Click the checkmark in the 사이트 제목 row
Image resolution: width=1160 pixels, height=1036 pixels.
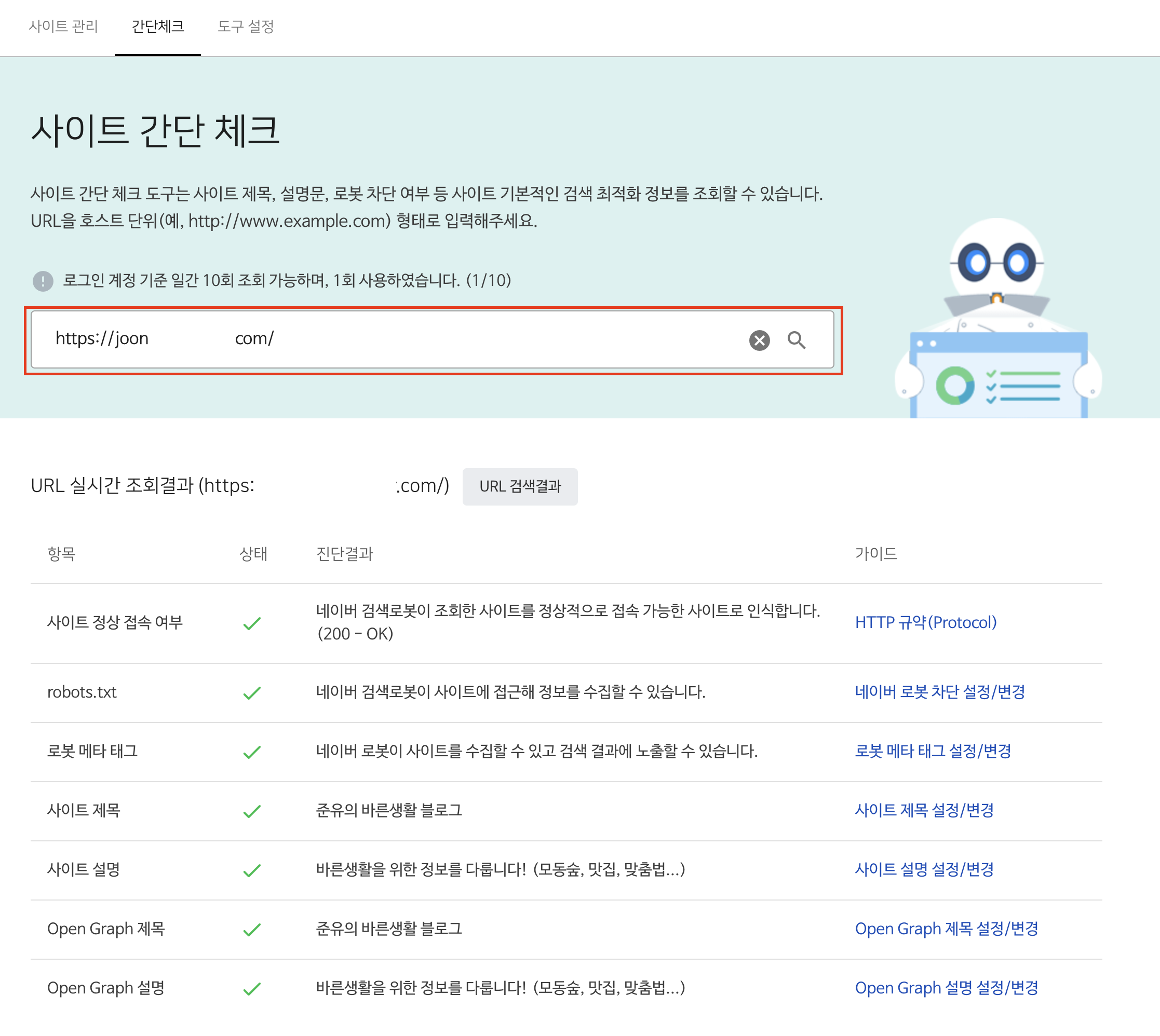coord(251,811)
